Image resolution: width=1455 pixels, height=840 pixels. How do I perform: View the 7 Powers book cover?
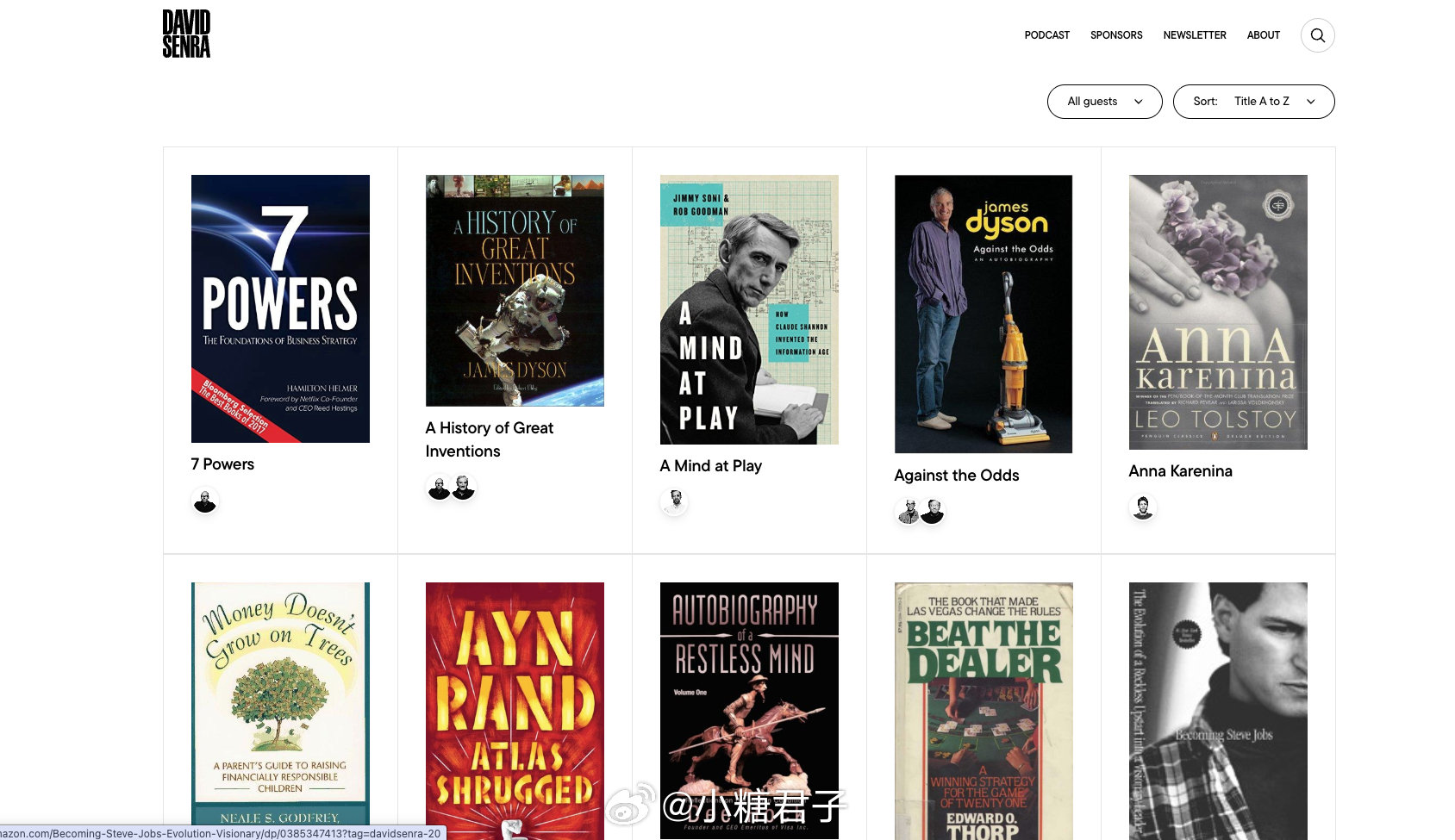pyautogui.click(x=280, y=308)
